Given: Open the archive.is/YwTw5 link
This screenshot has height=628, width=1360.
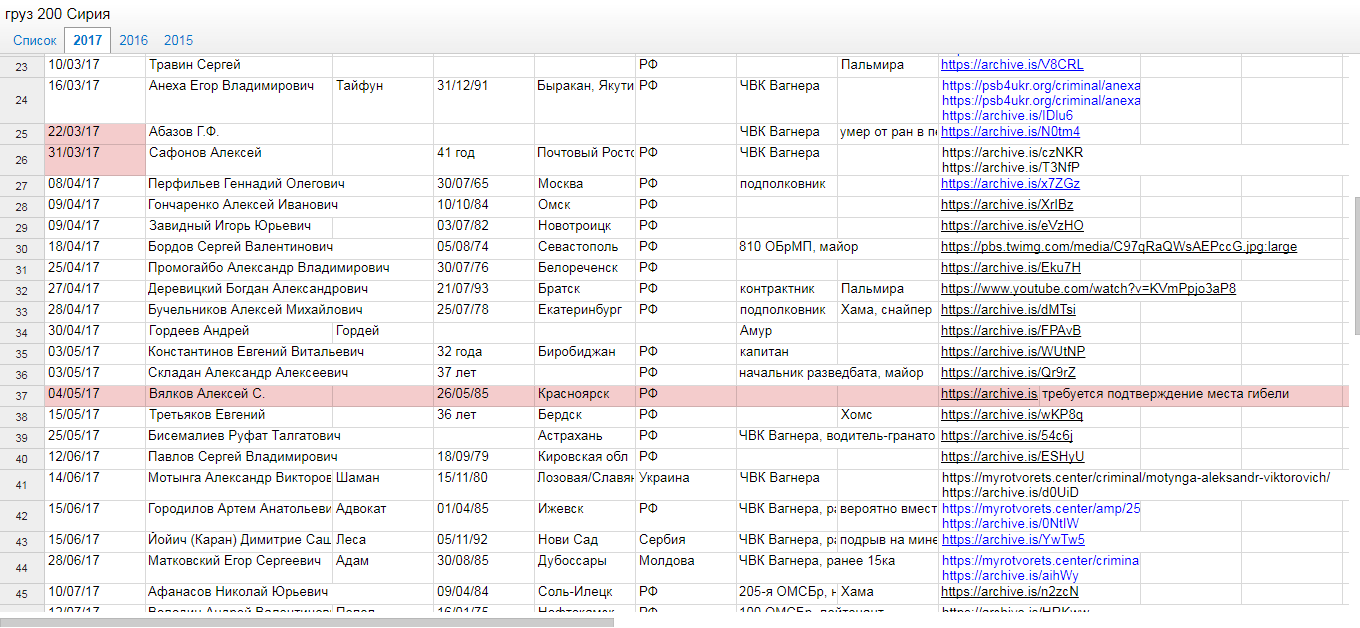Looking at the screenshot, I should pyautogui.click(x=1012, y=540).
